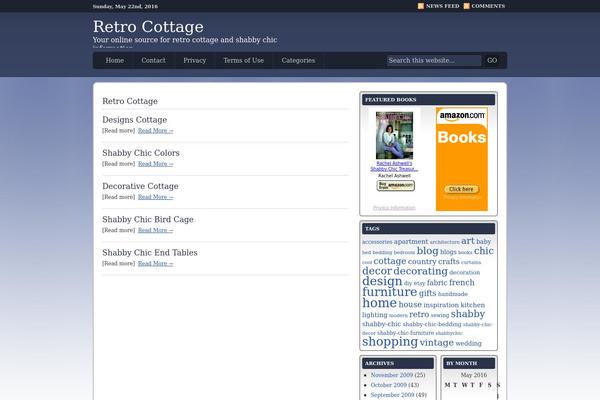Screen dimensions: 600x400
Task: Select the home tag
Action: (379, 303)
